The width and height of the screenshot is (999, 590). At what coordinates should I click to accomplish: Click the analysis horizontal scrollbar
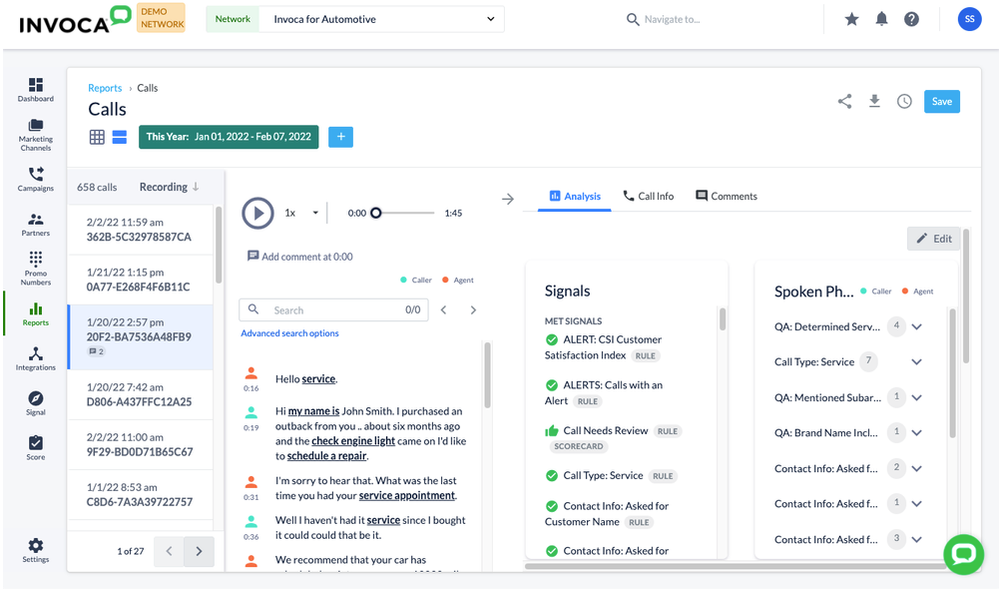point(736,566)
